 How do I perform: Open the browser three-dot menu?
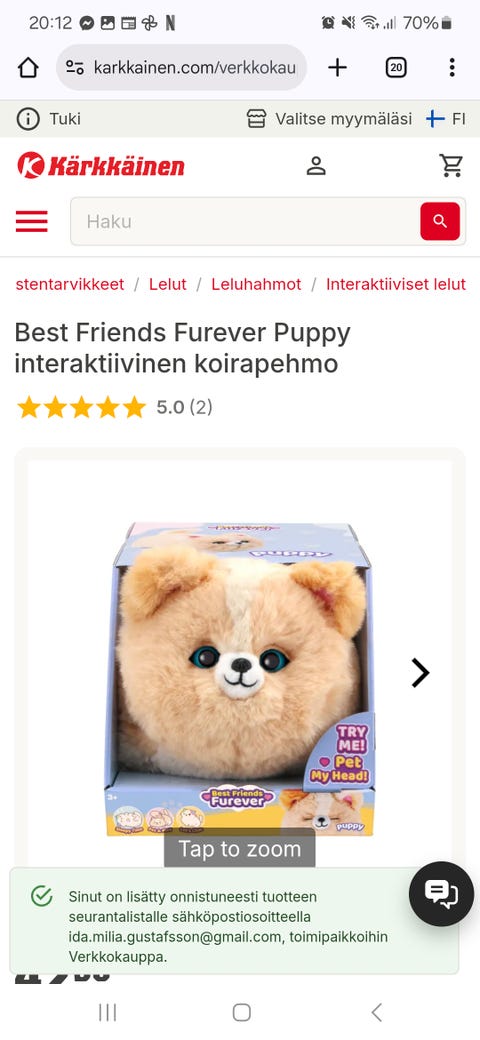[x=451, y=67]
